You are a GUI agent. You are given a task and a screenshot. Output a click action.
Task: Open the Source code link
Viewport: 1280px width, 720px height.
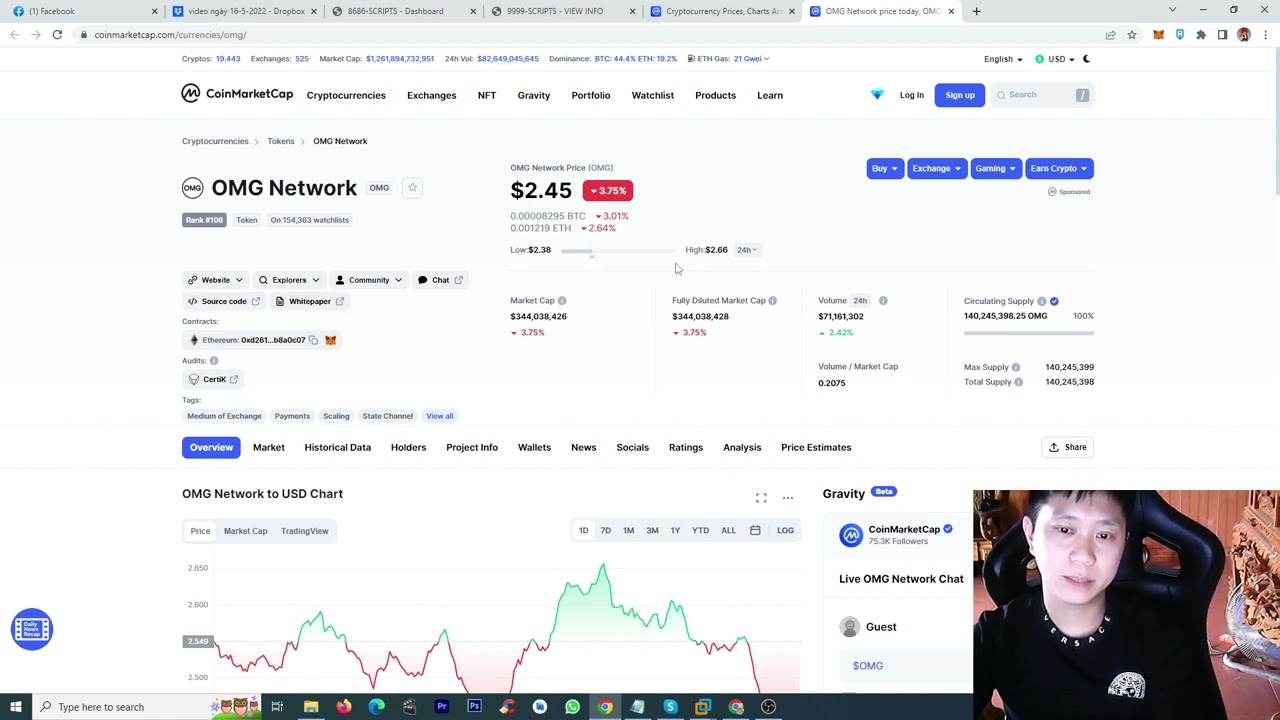223,301
